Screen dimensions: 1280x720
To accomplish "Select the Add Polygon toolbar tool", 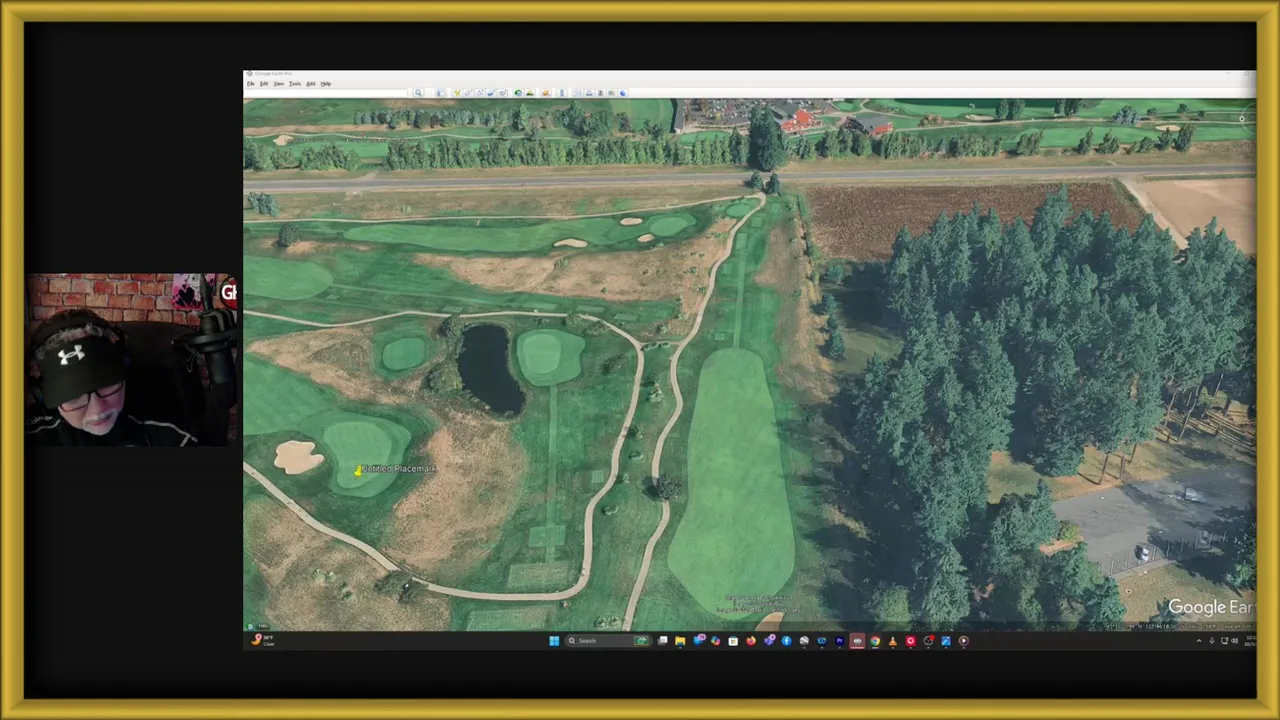I will click(468, 92).
